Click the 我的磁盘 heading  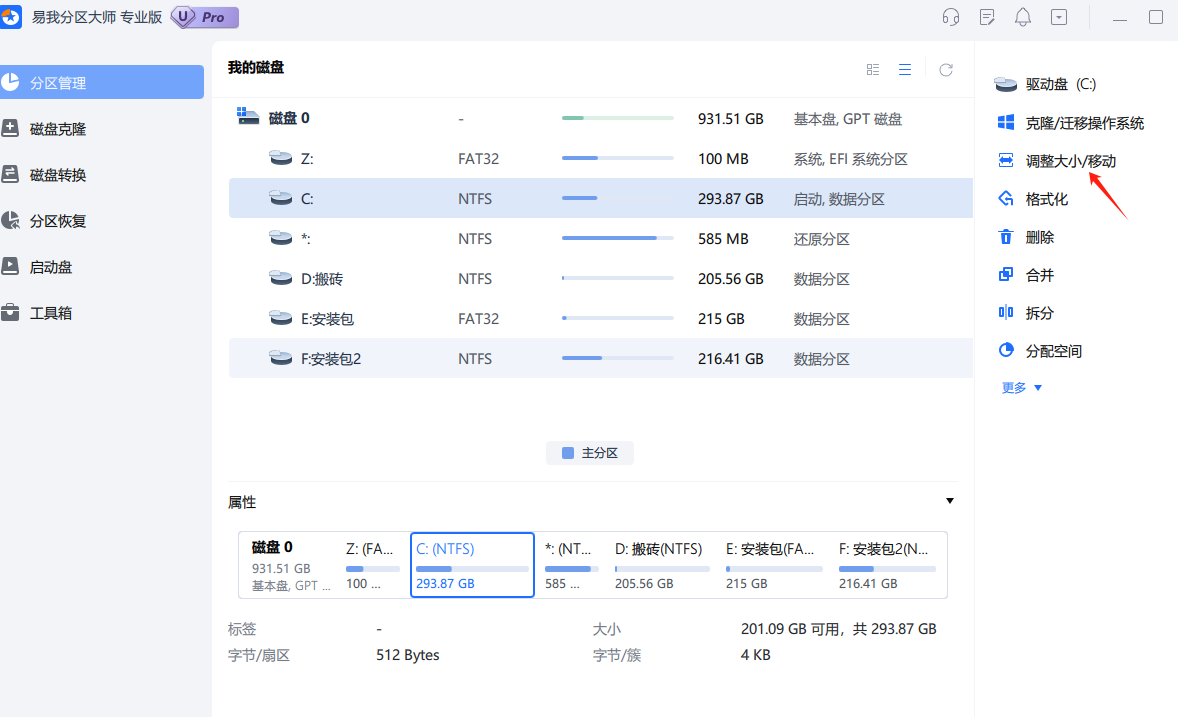tap(255, 68)
